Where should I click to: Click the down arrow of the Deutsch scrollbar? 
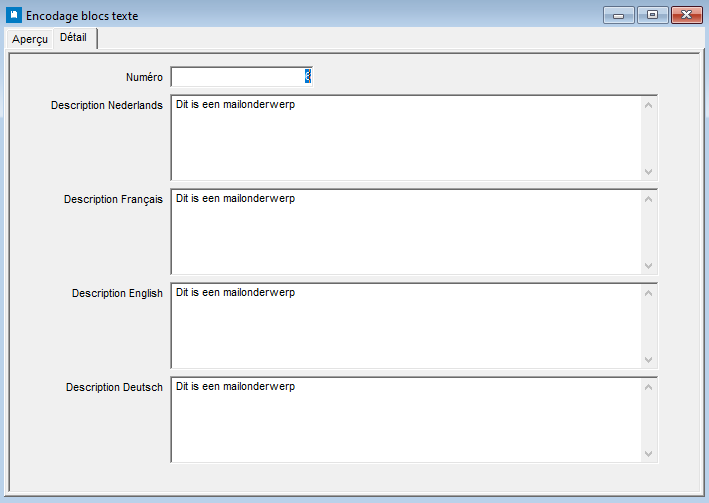[648, 454]
